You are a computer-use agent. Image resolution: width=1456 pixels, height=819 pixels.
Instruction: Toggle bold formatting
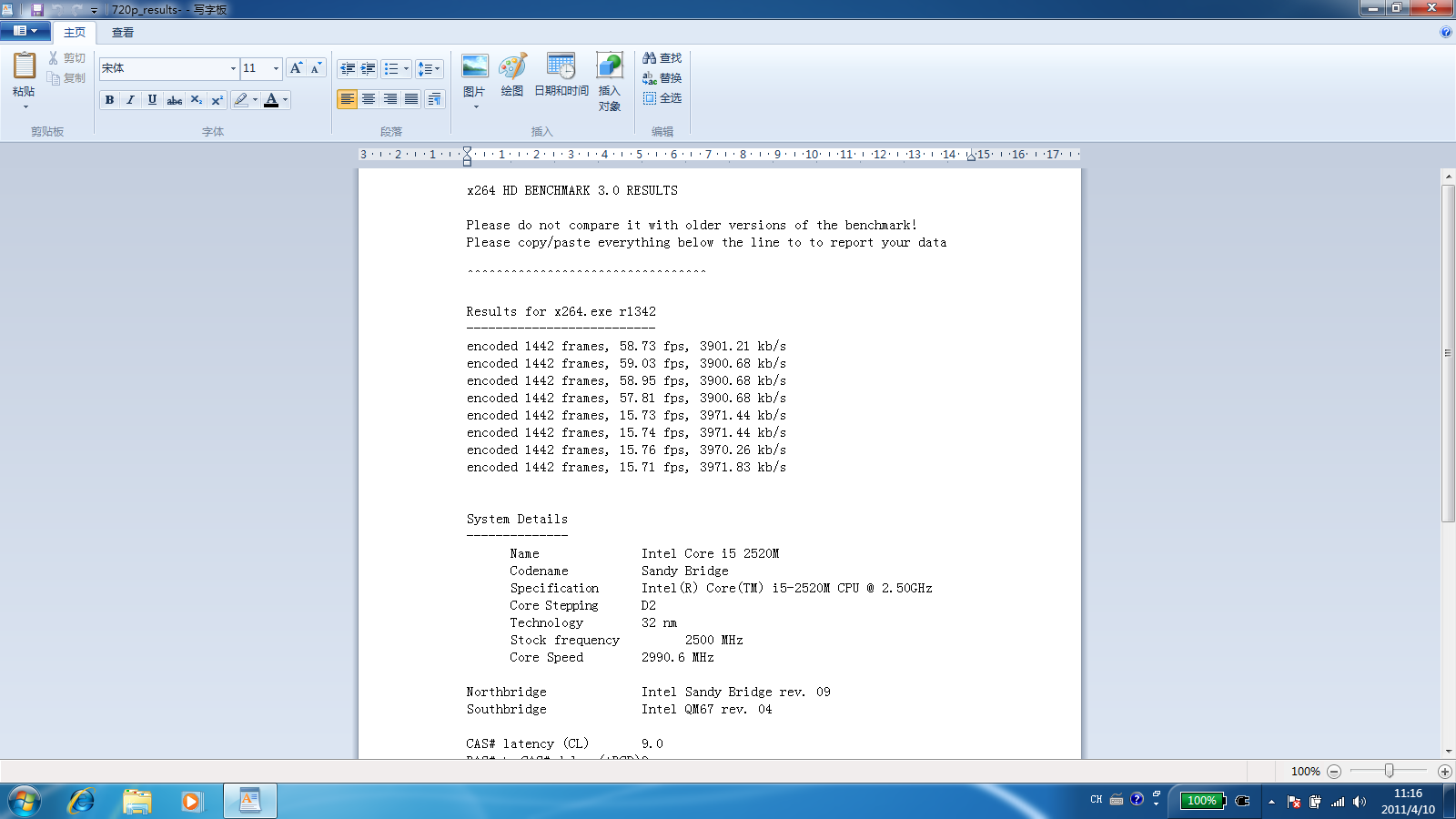coord(109,100)
